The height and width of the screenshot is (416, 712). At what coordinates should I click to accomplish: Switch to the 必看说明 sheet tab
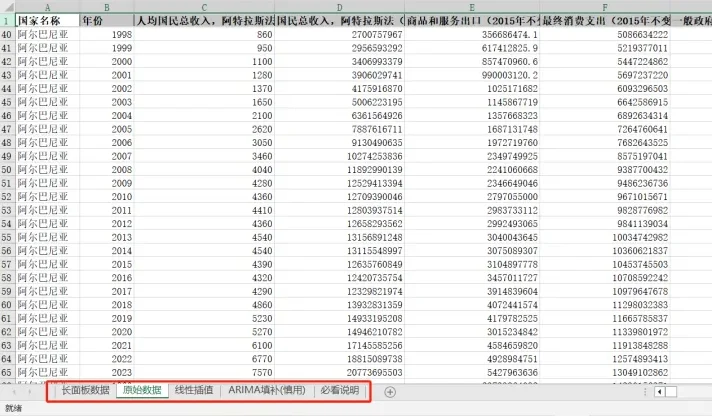(340, 390)
